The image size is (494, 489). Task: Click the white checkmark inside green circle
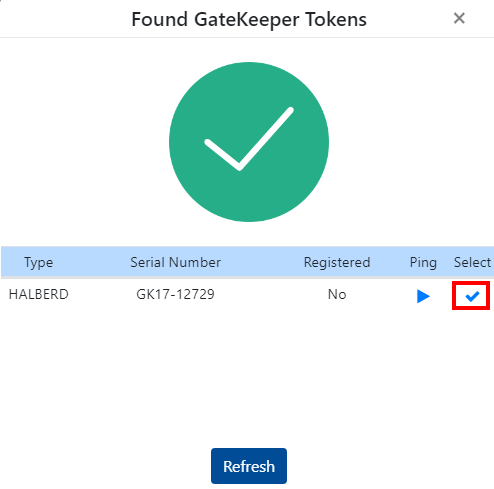(x=249, y=139)
